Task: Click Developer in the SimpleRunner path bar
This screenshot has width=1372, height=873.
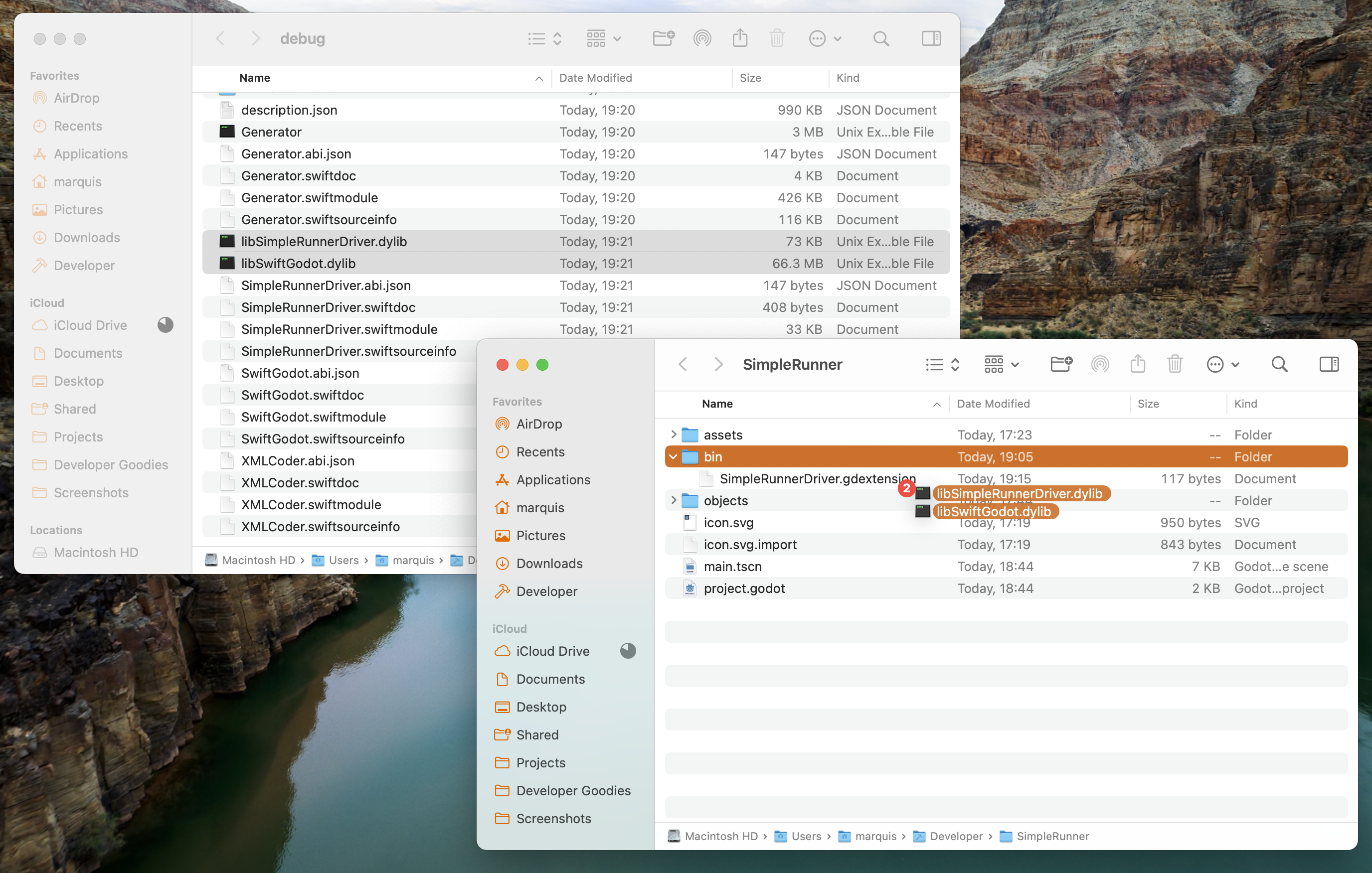Action: point(956,836)
